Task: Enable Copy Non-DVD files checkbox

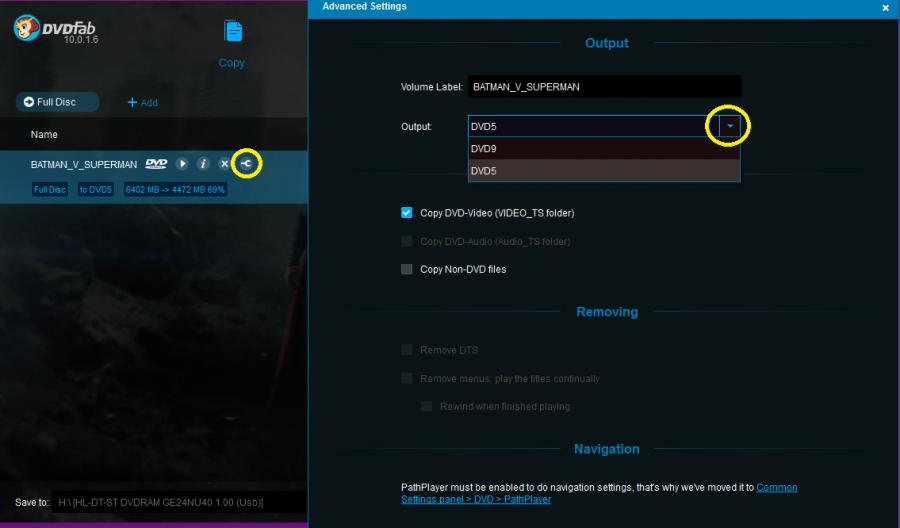Action: tap(407, 269)
